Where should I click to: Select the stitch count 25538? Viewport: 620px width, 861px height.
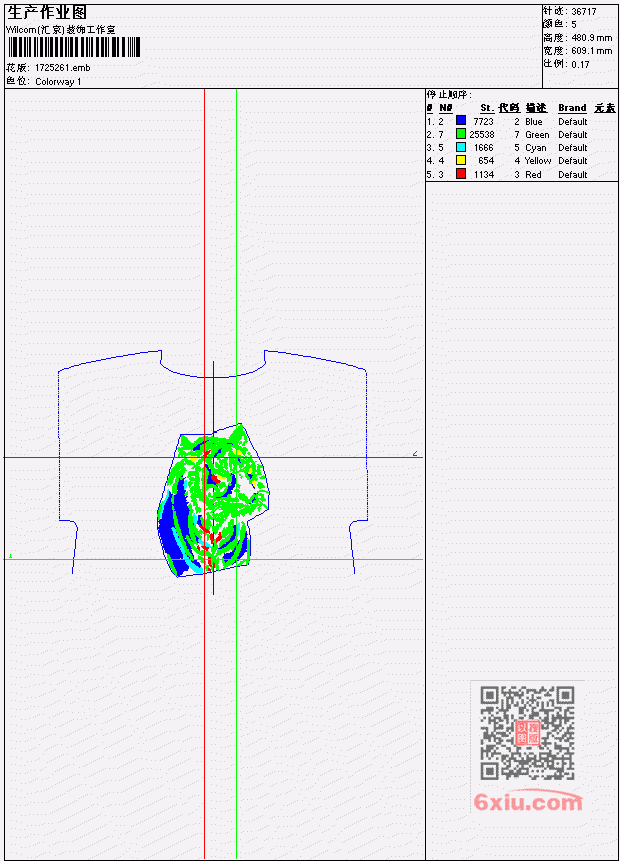point(482,135)
